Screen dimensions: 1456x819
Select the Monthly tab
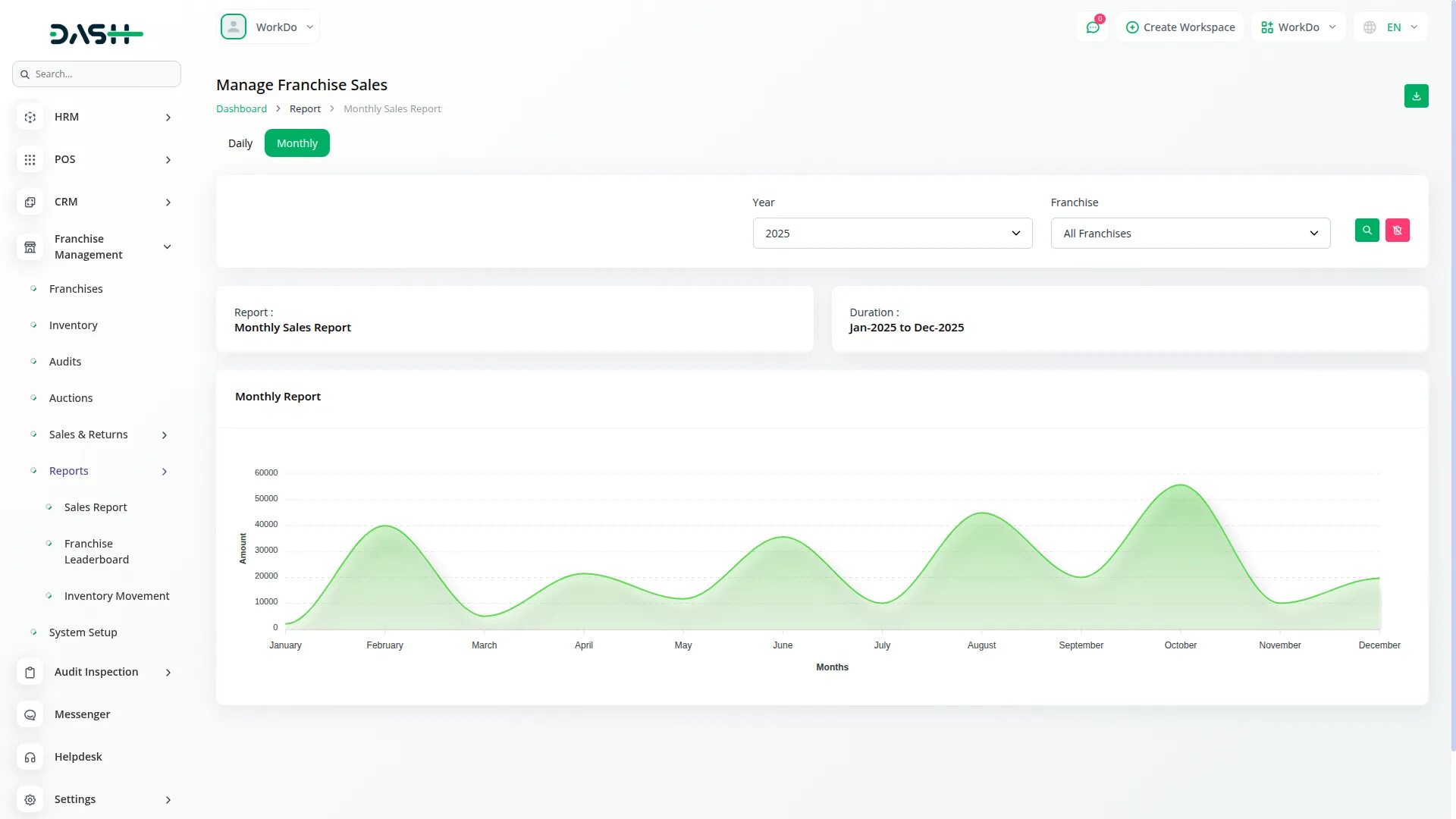(x=297, y=143)
